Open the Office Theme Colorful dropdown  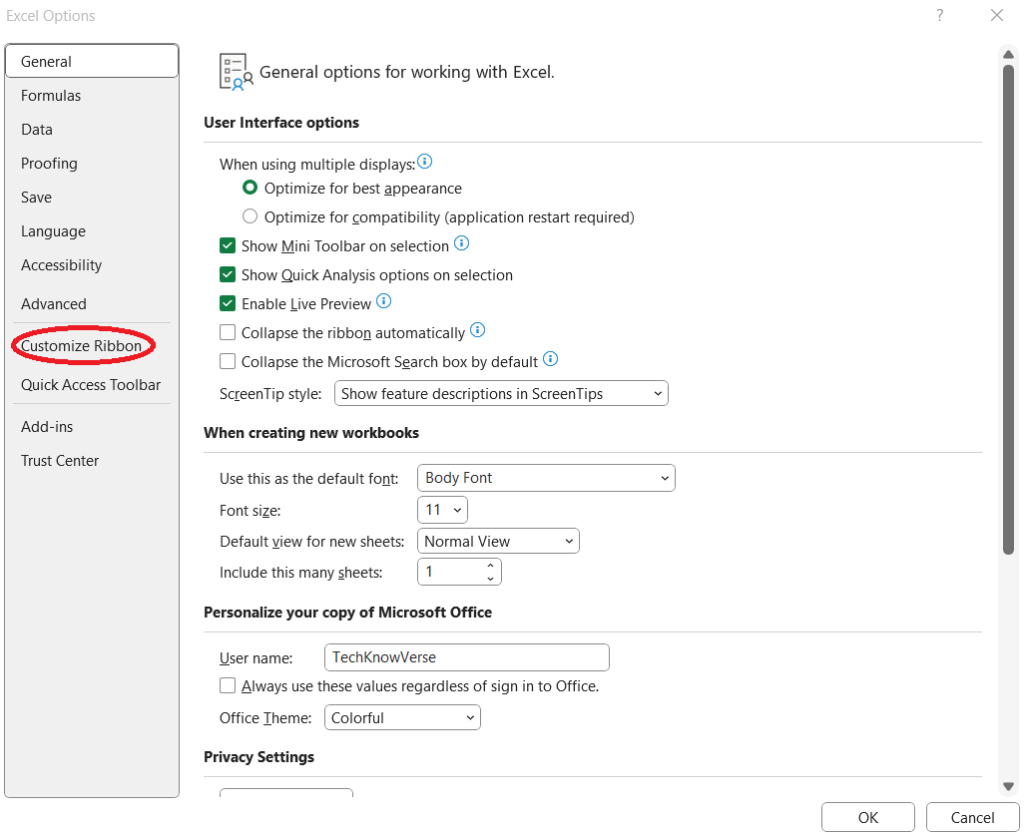[403, 718]
